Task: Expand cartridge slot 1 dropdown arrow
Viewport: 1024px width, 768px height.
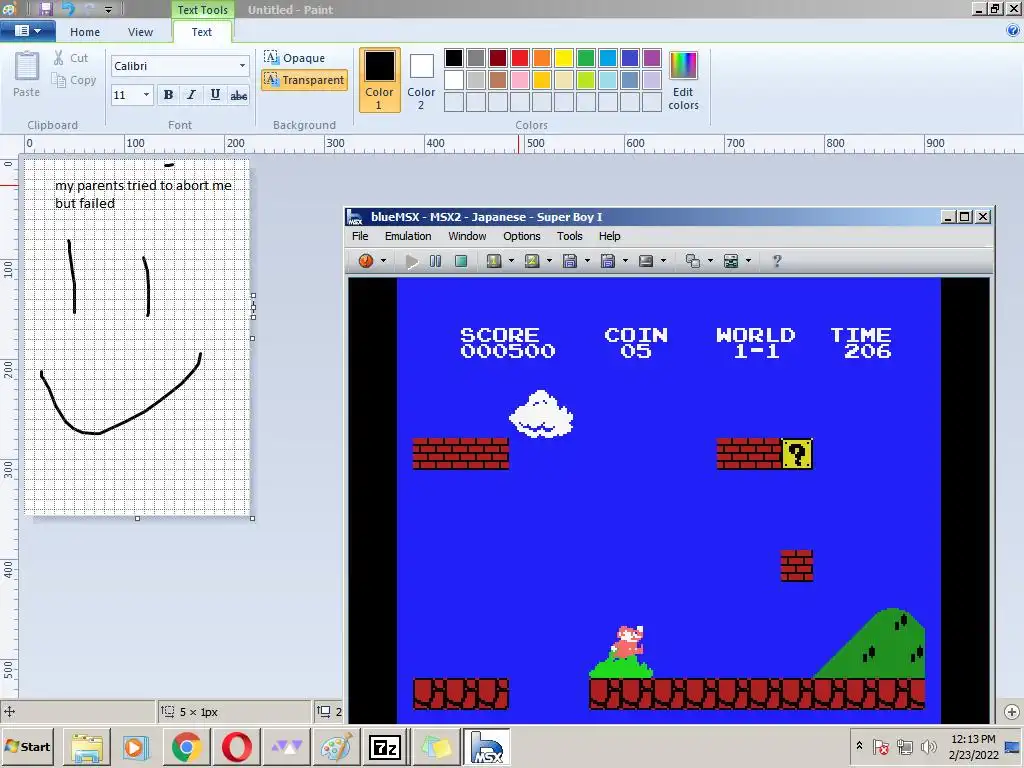Action: (x=511, y=261)
